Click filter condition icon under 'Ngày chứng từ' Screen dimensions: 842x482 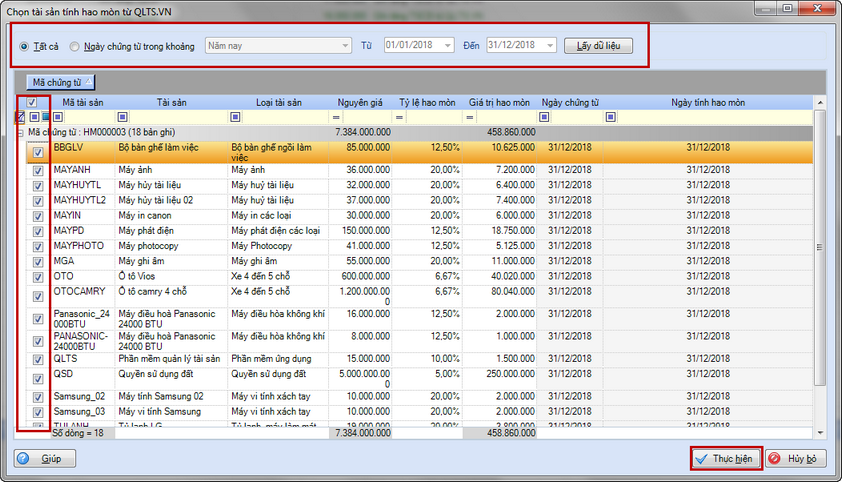(x=544, y=117)
